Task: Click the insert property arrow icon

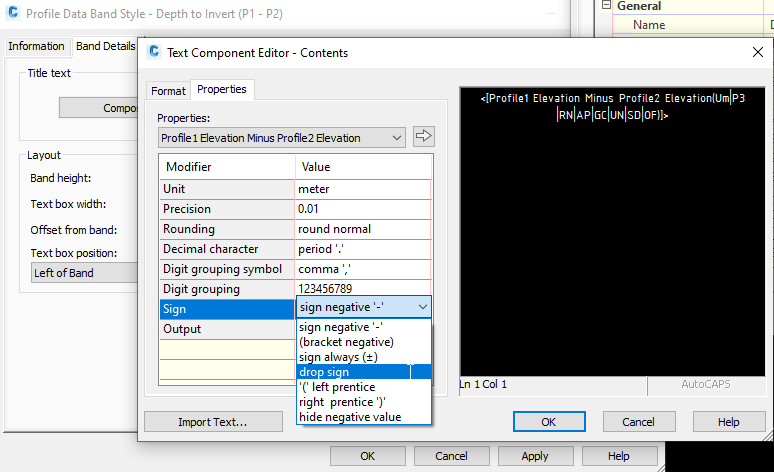Action: (424, 136)
